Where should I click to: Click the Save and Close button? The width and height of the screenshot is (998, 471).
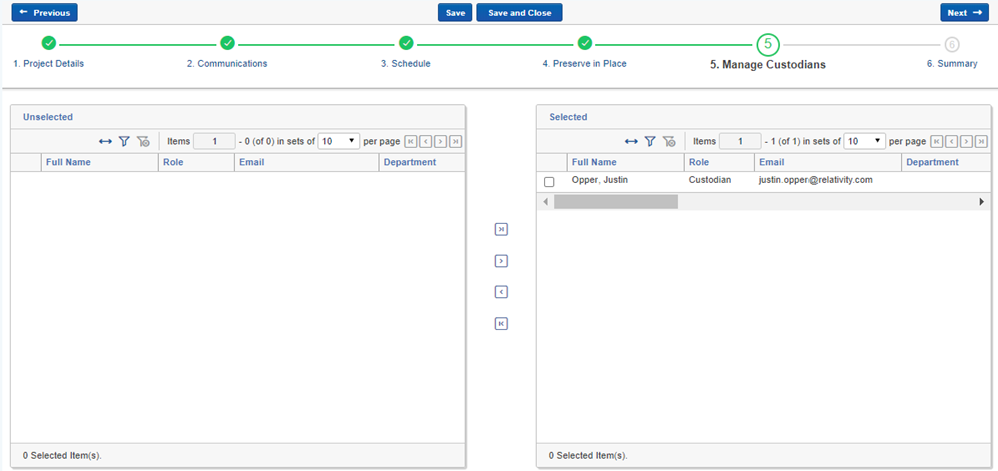(519, 13)
